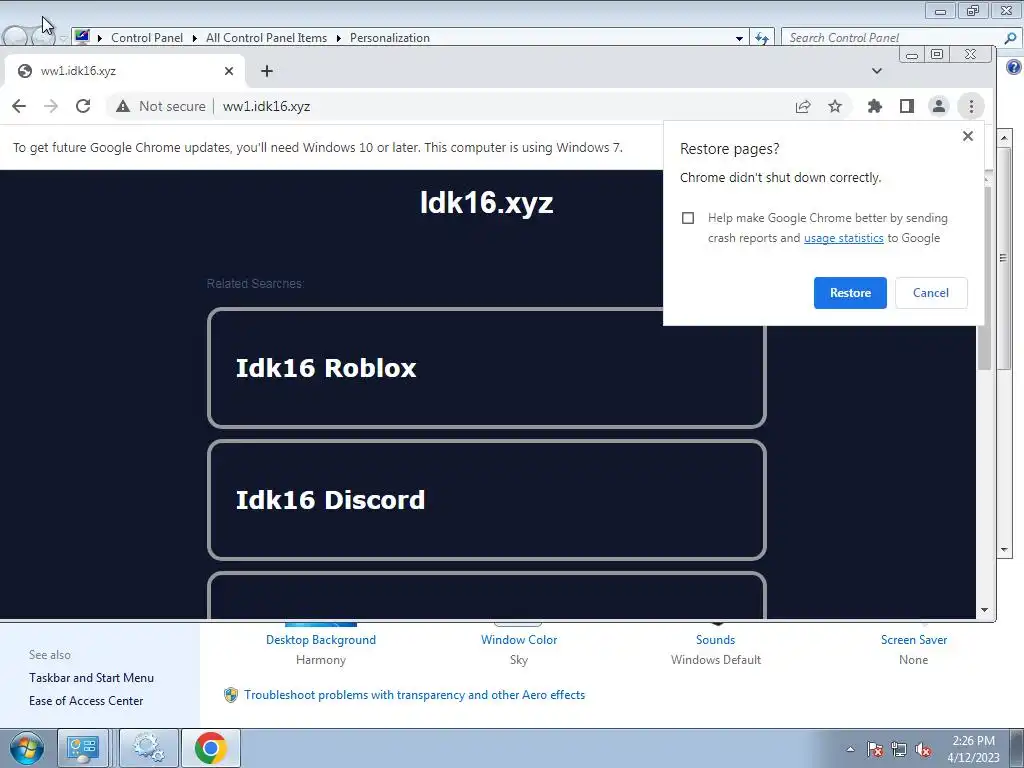Screen dimensions: 1024x768
Task: Open Taskbar and Start Menu link
Action: coord(91,678)
